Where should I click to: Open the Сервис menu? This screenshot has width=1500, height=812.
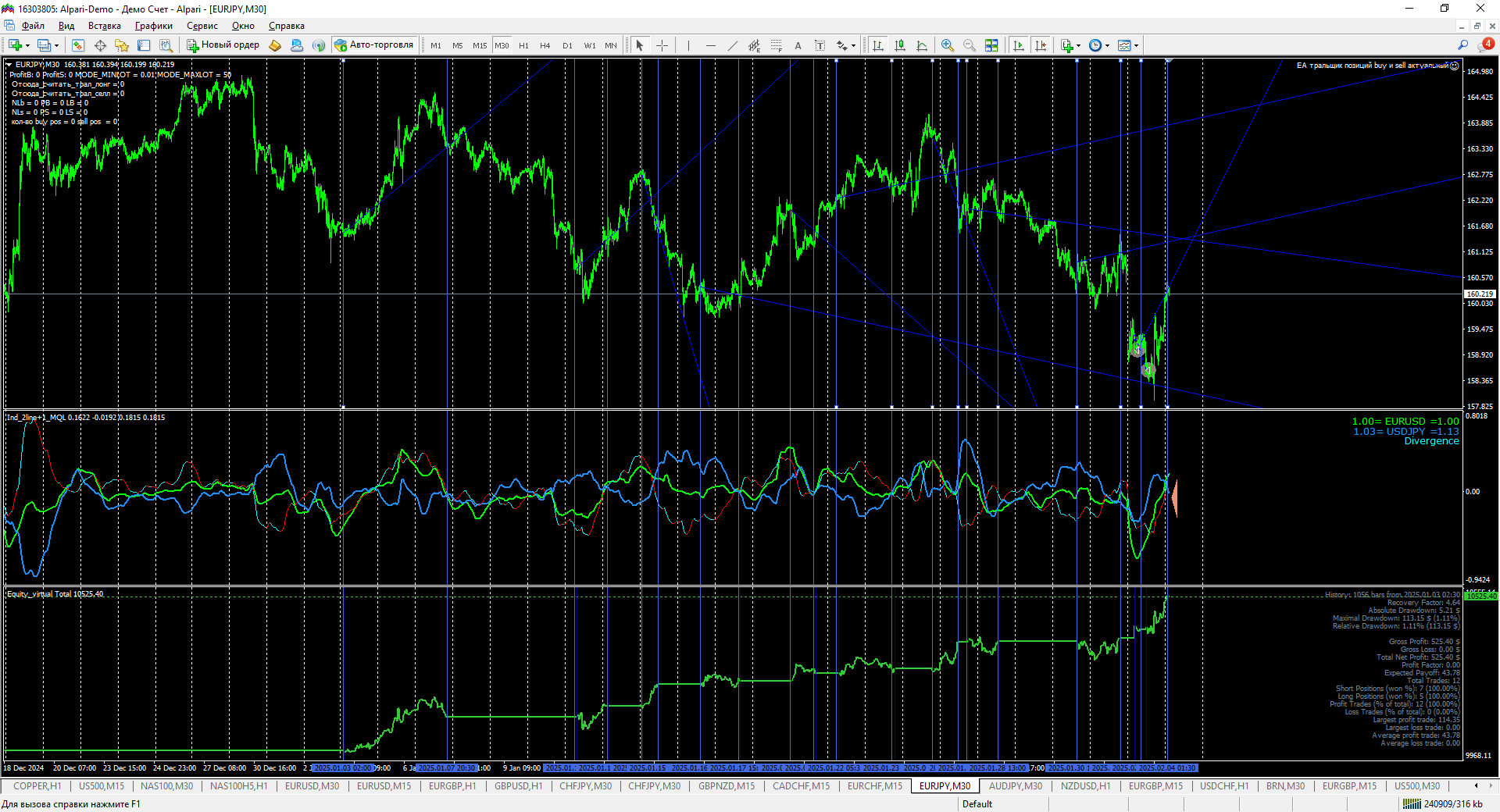point(202,26)
